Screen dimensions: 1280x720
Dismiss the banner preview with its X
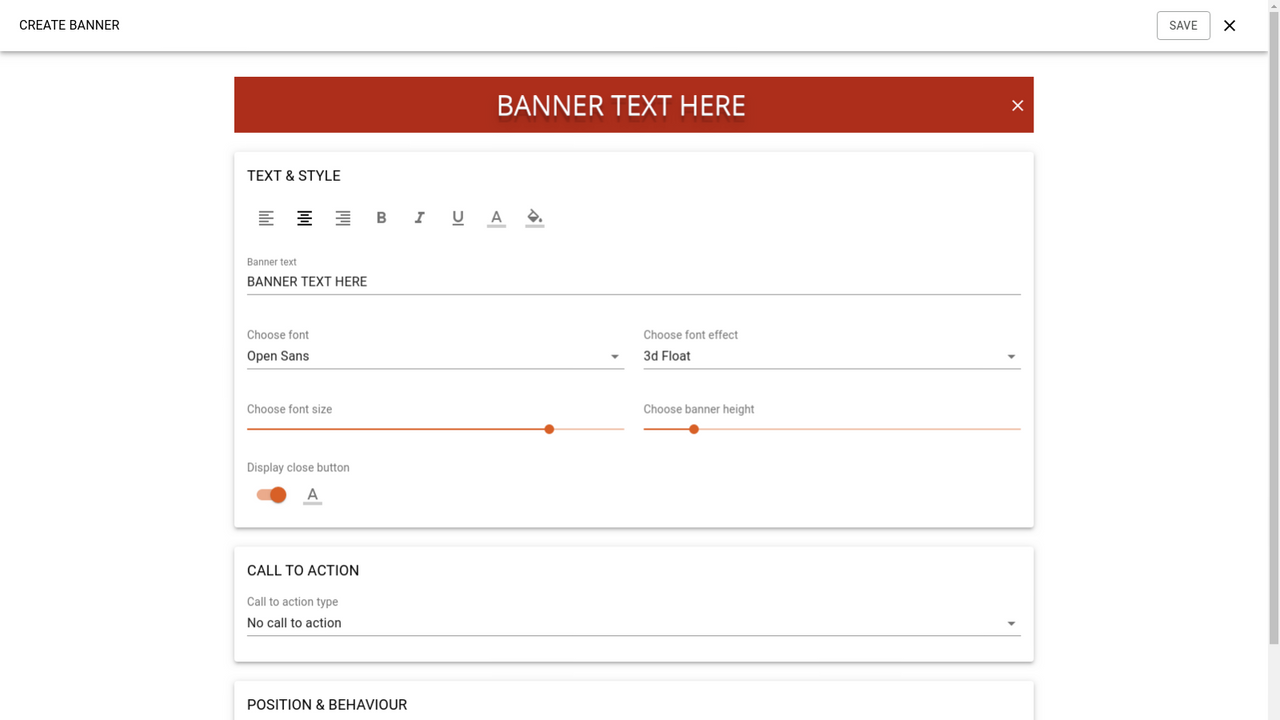click(1017, 105)
